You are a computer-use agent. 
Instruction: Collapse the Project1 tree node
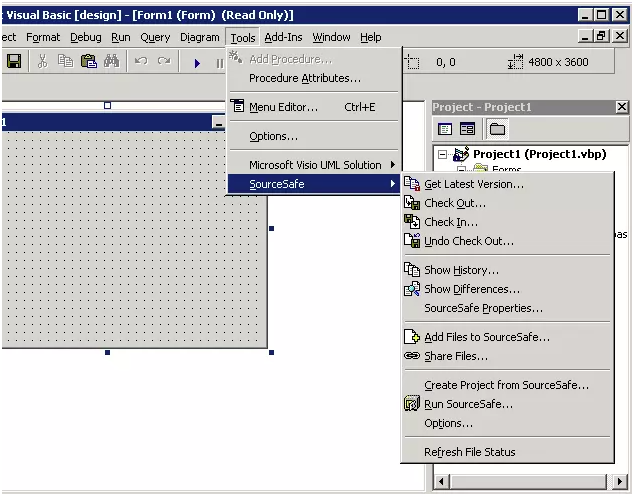[x=443, y=154]
